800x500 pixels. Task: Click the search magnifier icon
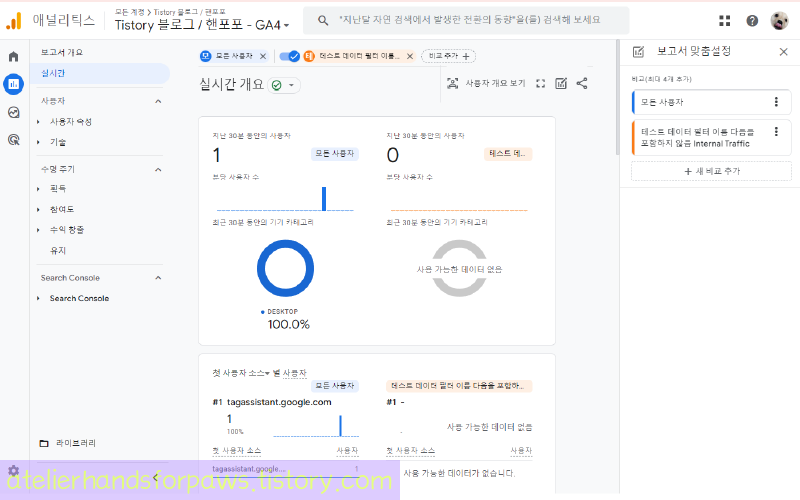[x=323, y=20]
